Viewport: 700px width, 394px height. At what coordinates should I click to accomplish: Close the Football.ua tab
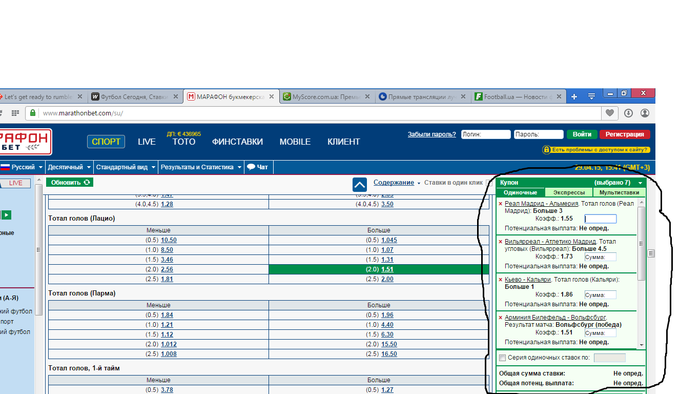[x=558, y=96]
